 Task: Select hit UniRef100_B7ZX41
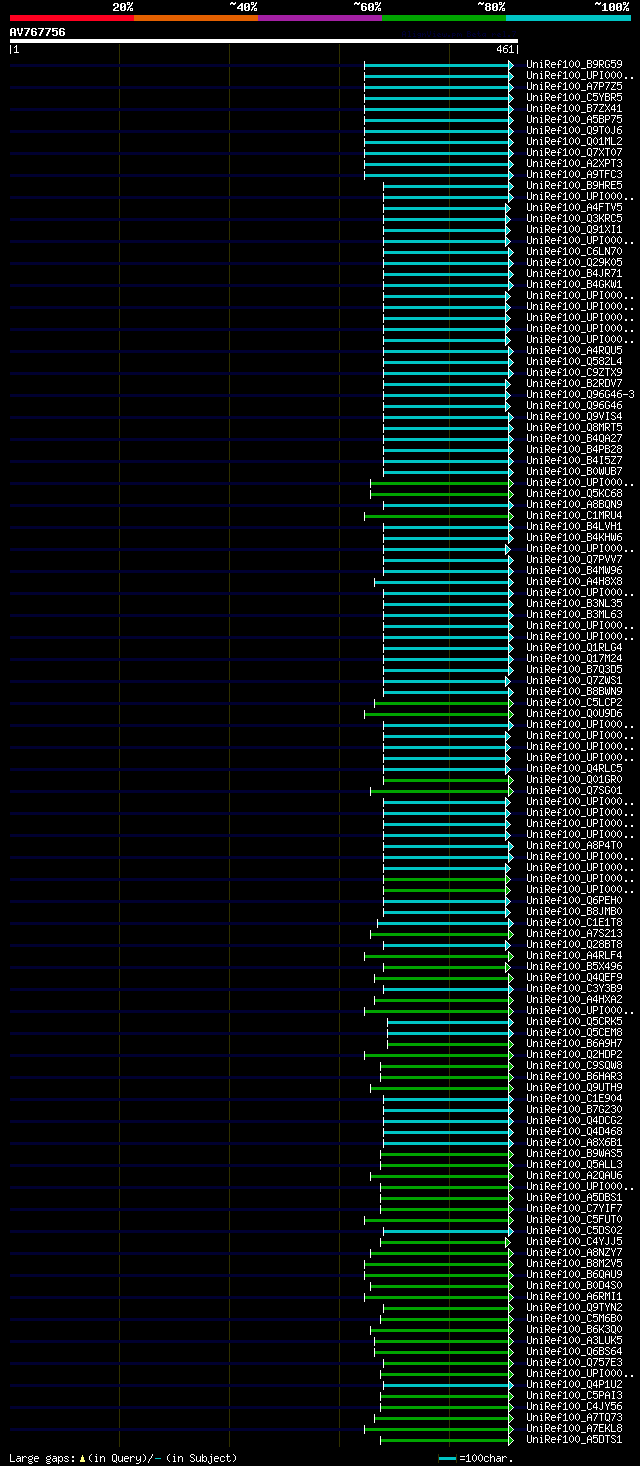(573, 109)
